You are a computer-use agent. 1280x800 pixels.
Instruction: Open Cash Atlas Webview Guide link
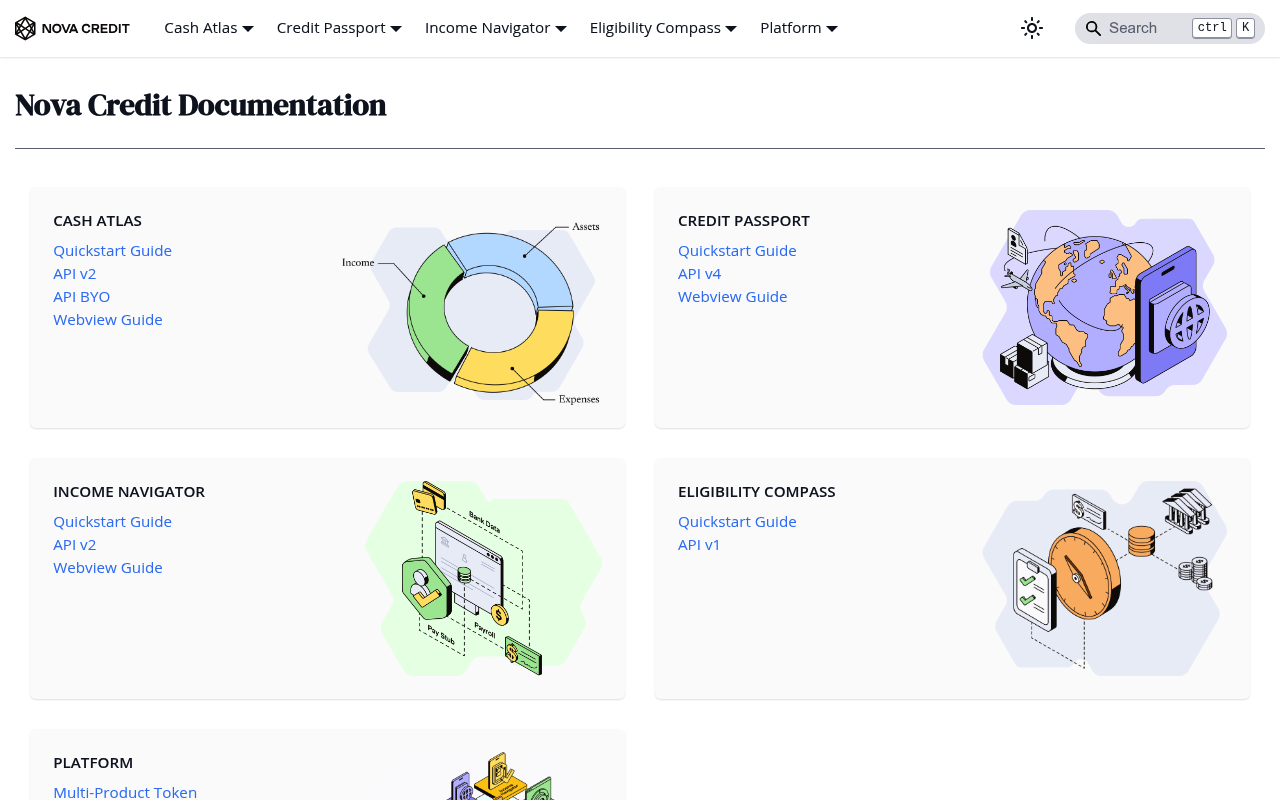108,320
